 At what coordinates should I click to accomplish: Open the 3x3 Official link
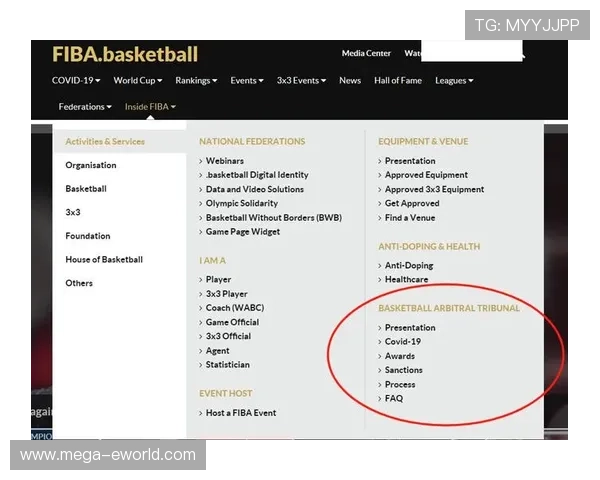tap(228, 336)
